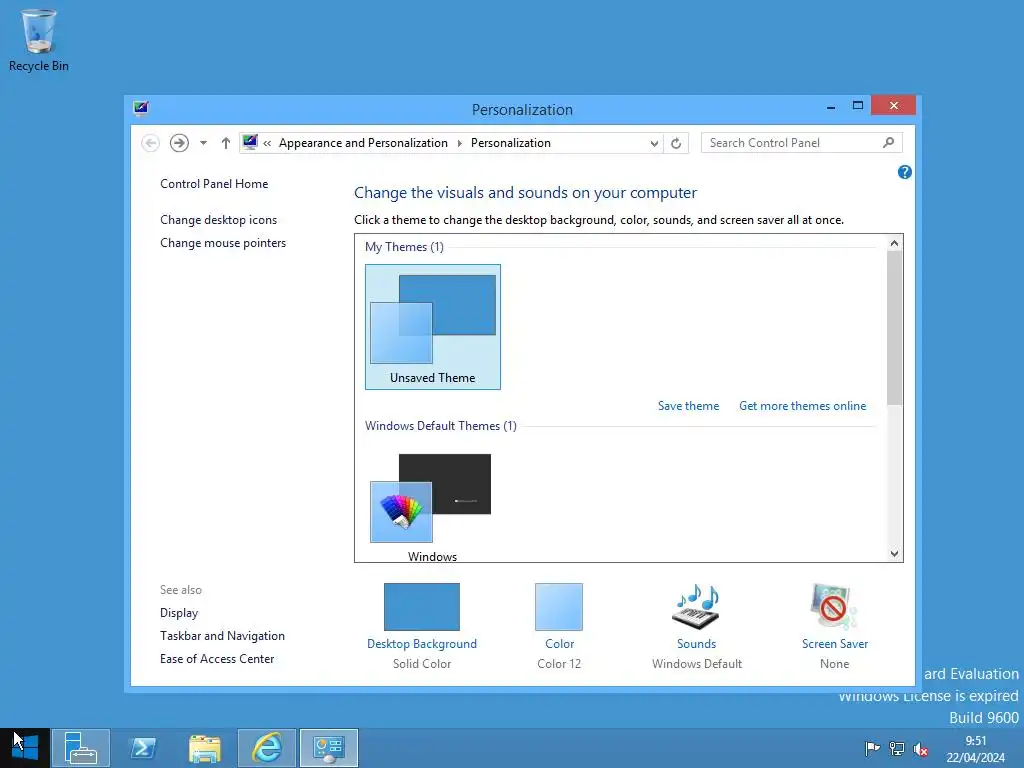Expand the breadcrumb arrow after Appearance and Personalization
This screenshot has height=768, width=1024.
click(x=459, y=143)
